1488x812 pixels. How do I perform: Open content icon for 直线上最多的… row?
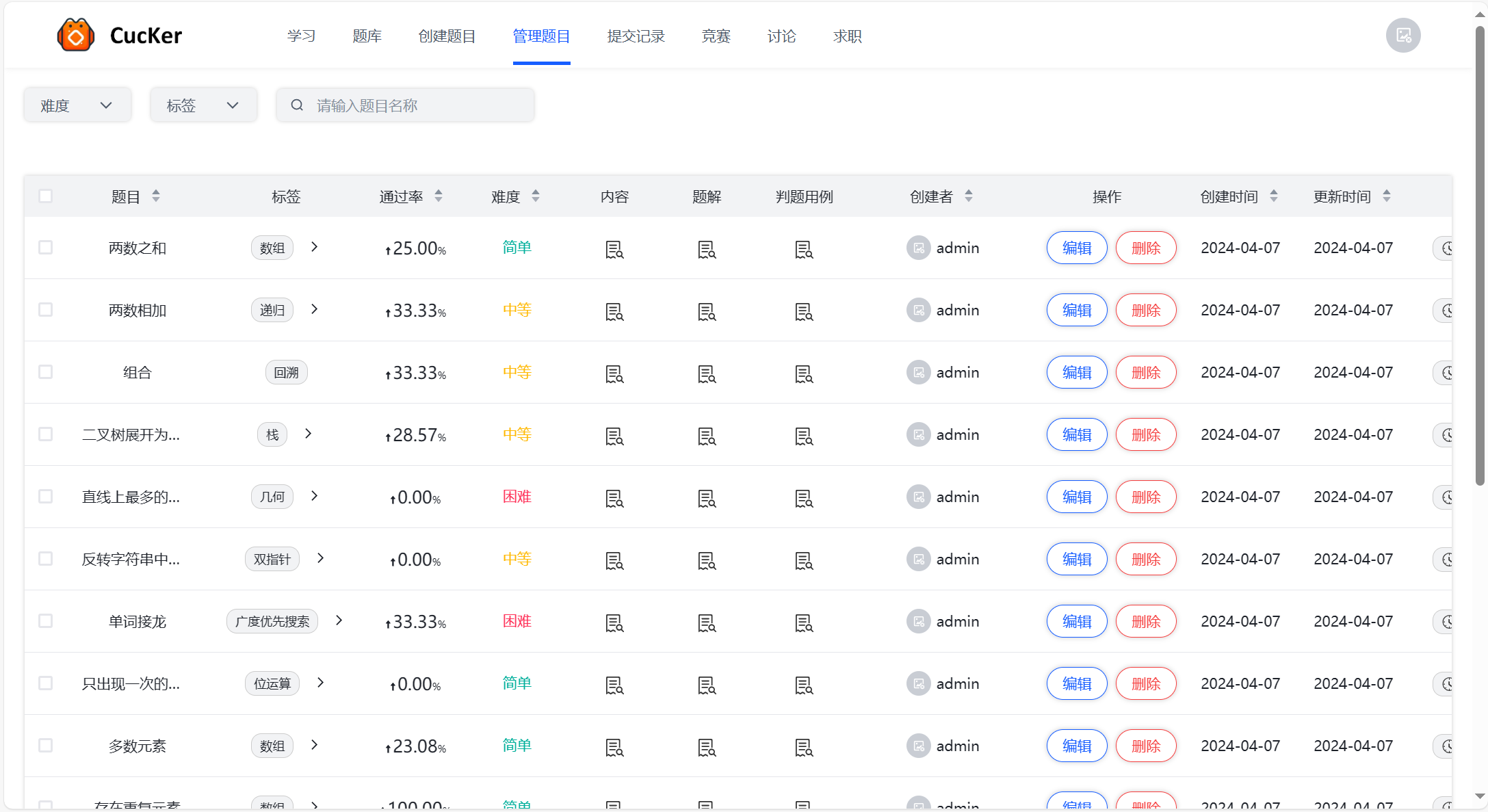click(x=614, y=498)
